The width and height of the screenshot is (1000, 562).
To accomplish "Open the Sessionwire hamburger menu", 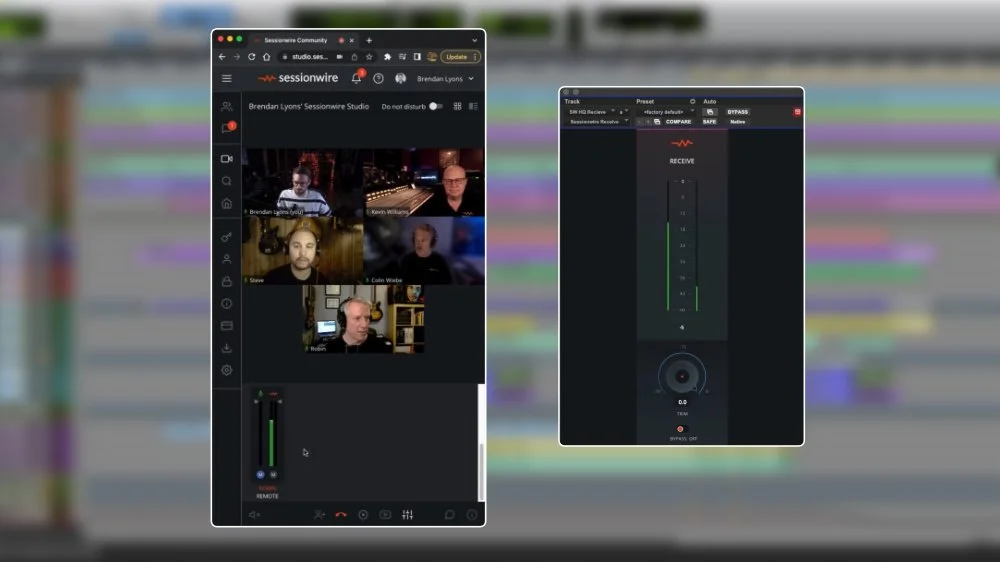I will coord(226,78).
